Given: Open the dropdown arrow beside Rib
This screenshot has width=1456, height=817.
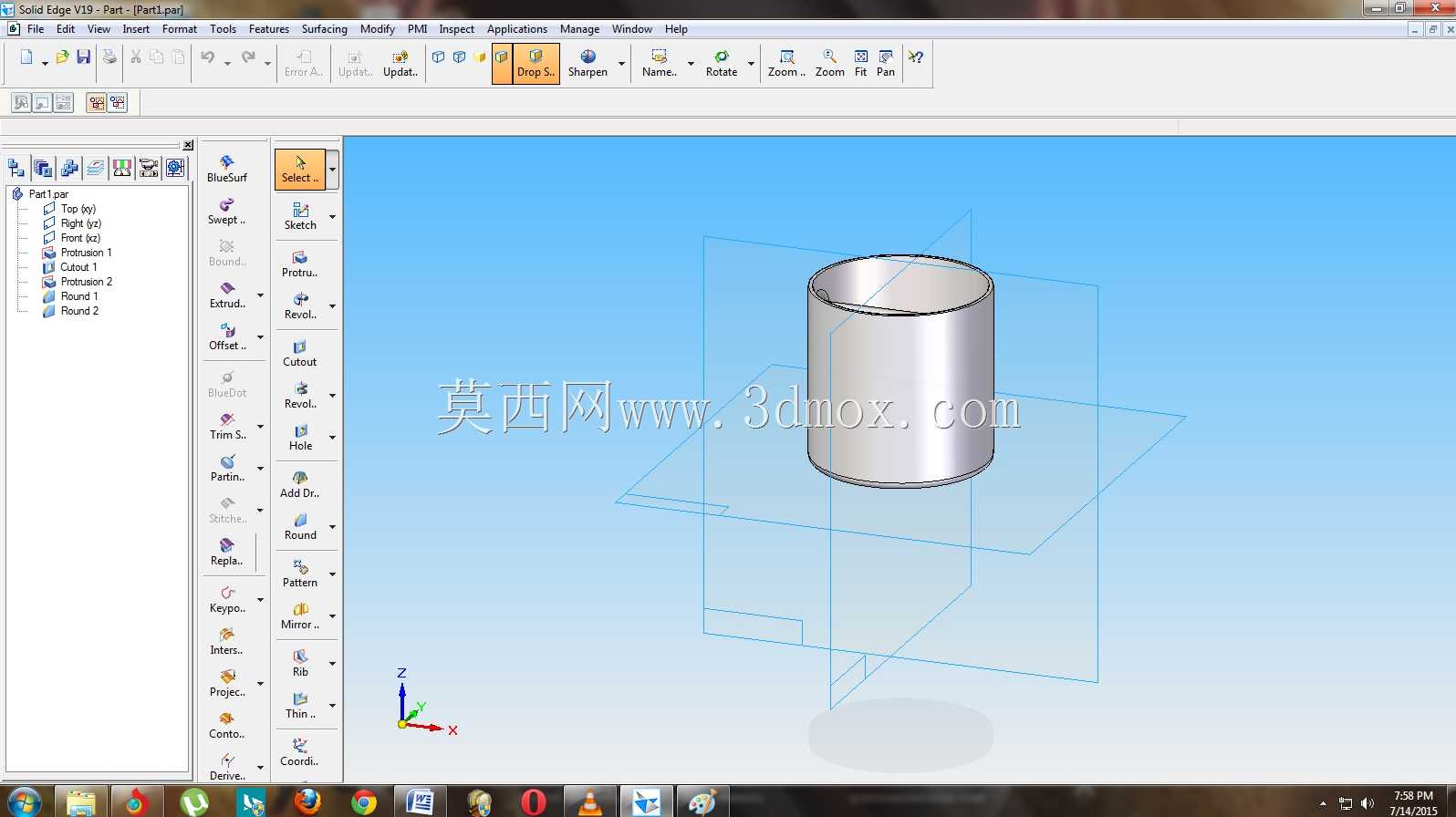Looking at the screenshot, I should pyautogui.click(x=332, y=664).
